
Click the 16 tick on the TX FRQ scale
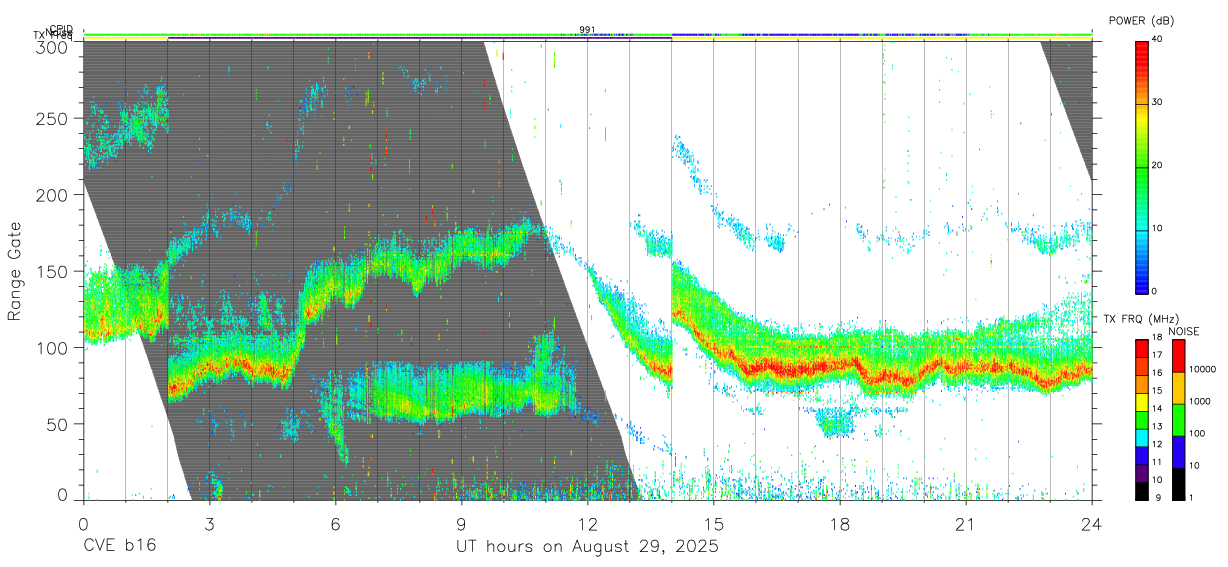(x=1157, y=373)
